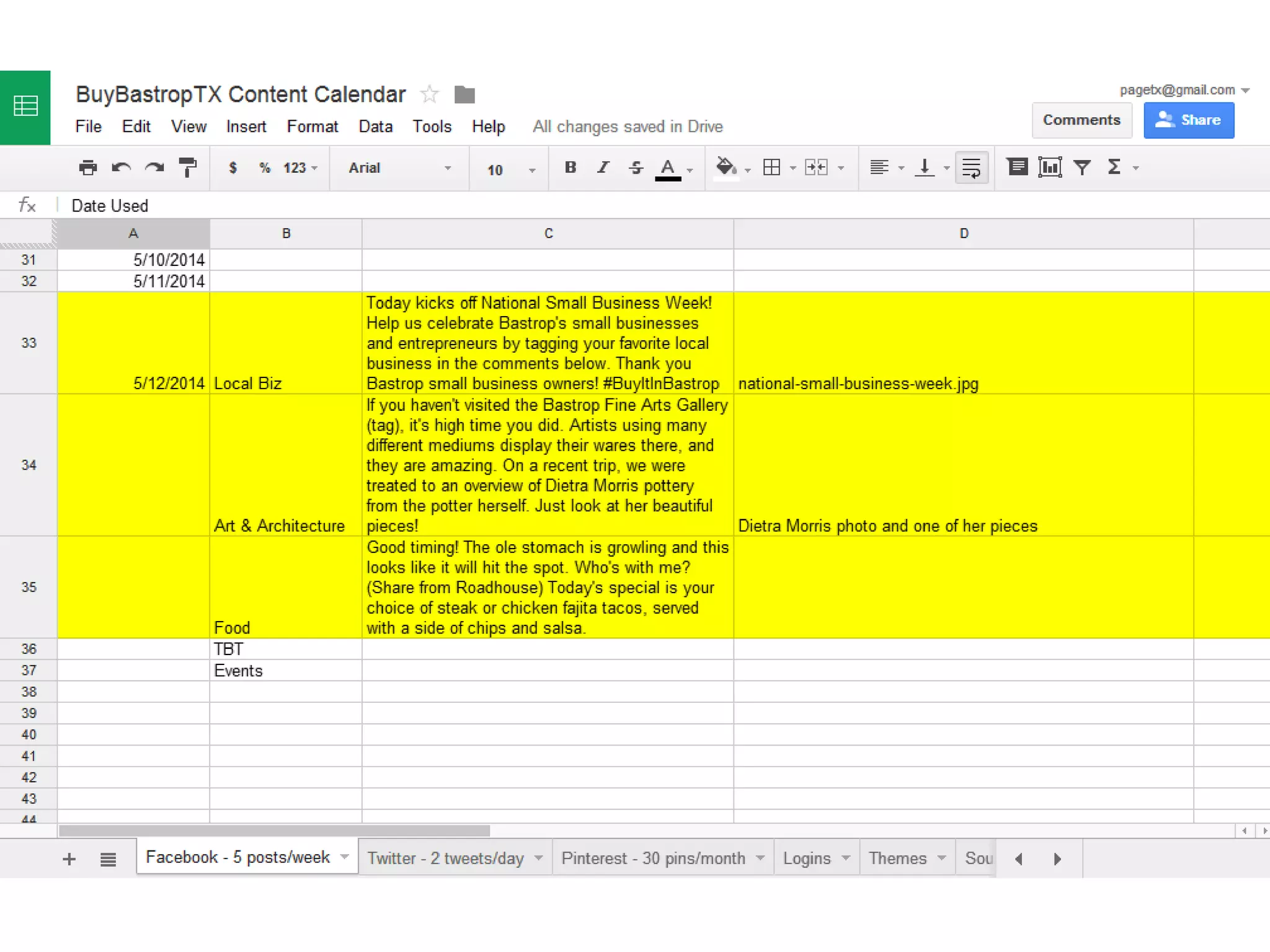Star the BuyBastropTX Content Calendar document
Viewport: 1270px width, 952px height.
click(x=429, y=95)
